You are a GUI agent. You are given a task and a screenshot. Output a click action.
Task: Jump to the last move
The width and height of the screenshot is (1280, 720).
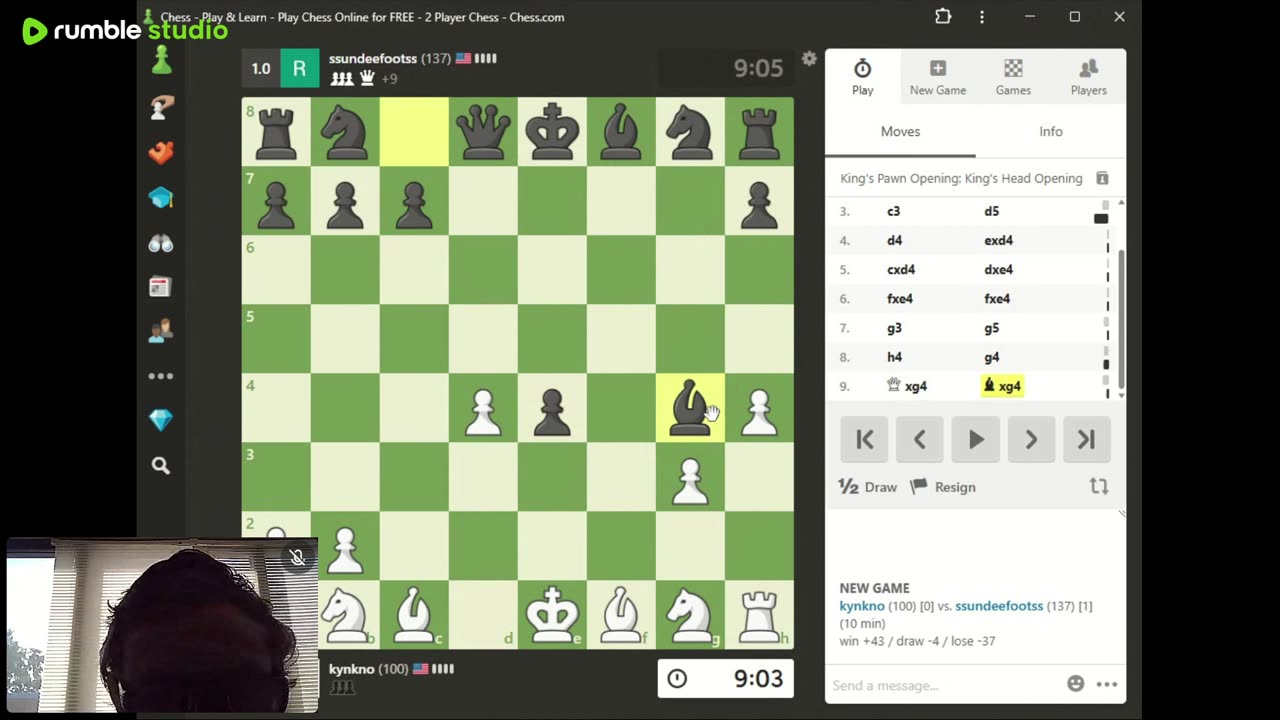pos(1087,439)
